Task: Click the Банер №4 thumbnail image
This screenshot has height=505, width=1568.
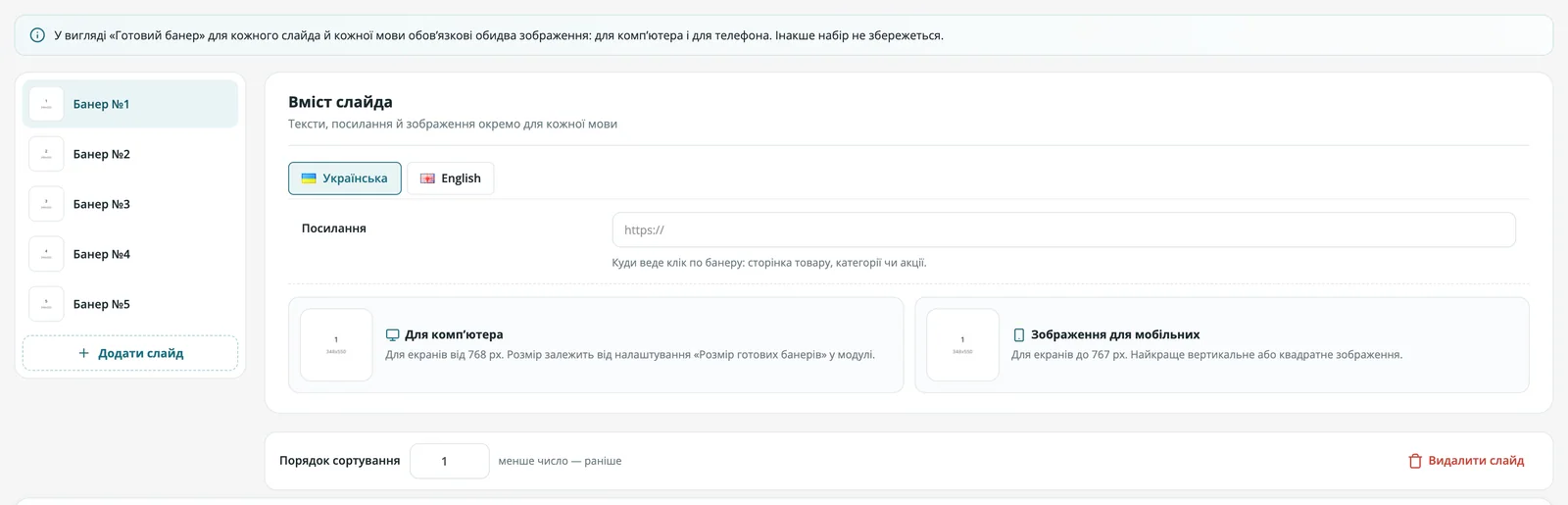Action: [x=46, y=254]
